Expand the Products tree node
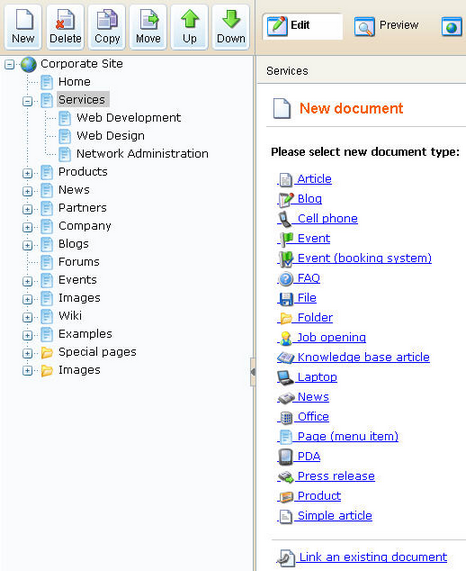Image resolution: width=466 pixels, height=571 pixels. pyautogui.click(x=27, y=173)
